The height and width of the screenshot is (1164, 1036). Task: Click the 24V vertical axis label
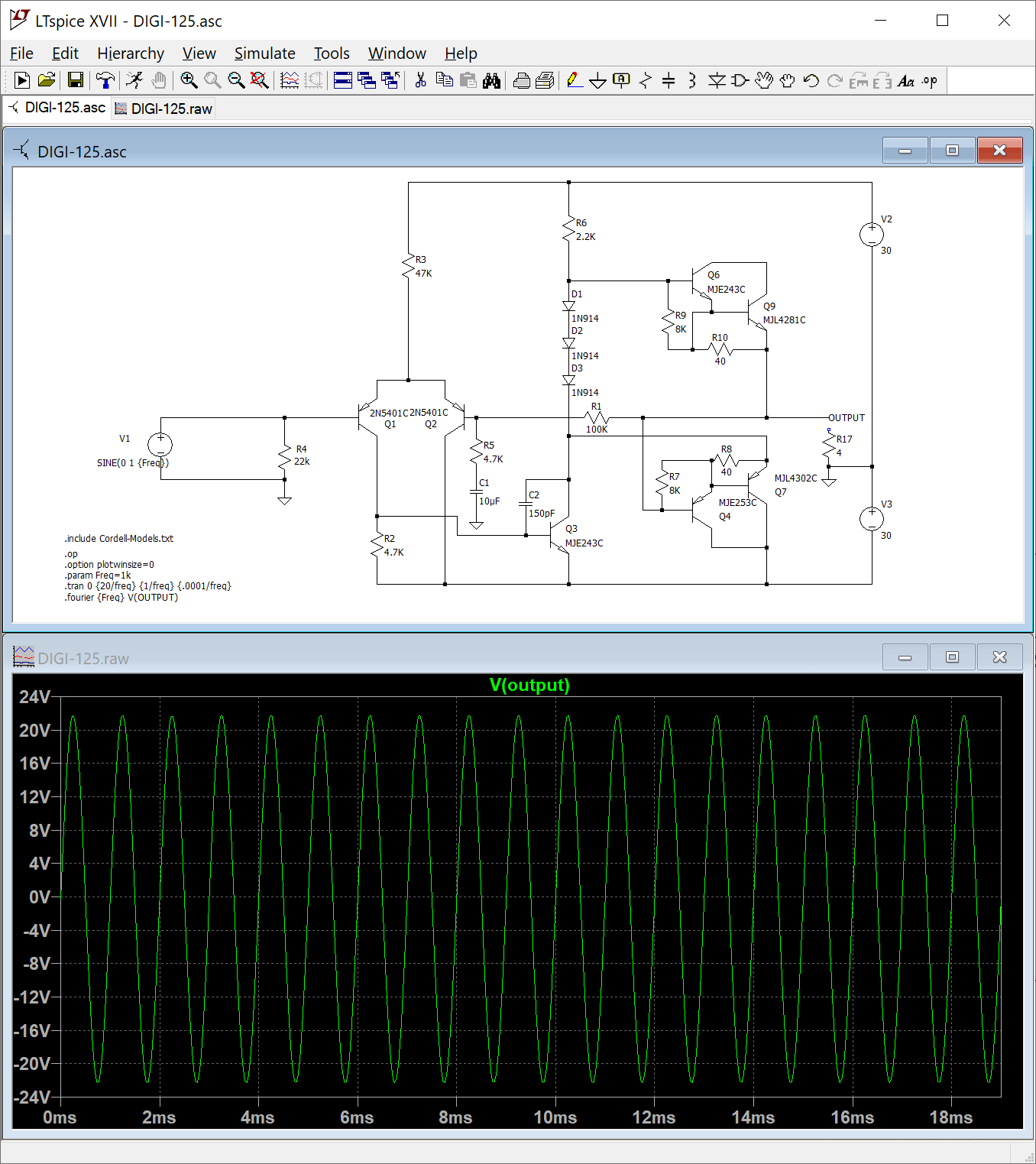pyautogui.click(x=34, y=697)
